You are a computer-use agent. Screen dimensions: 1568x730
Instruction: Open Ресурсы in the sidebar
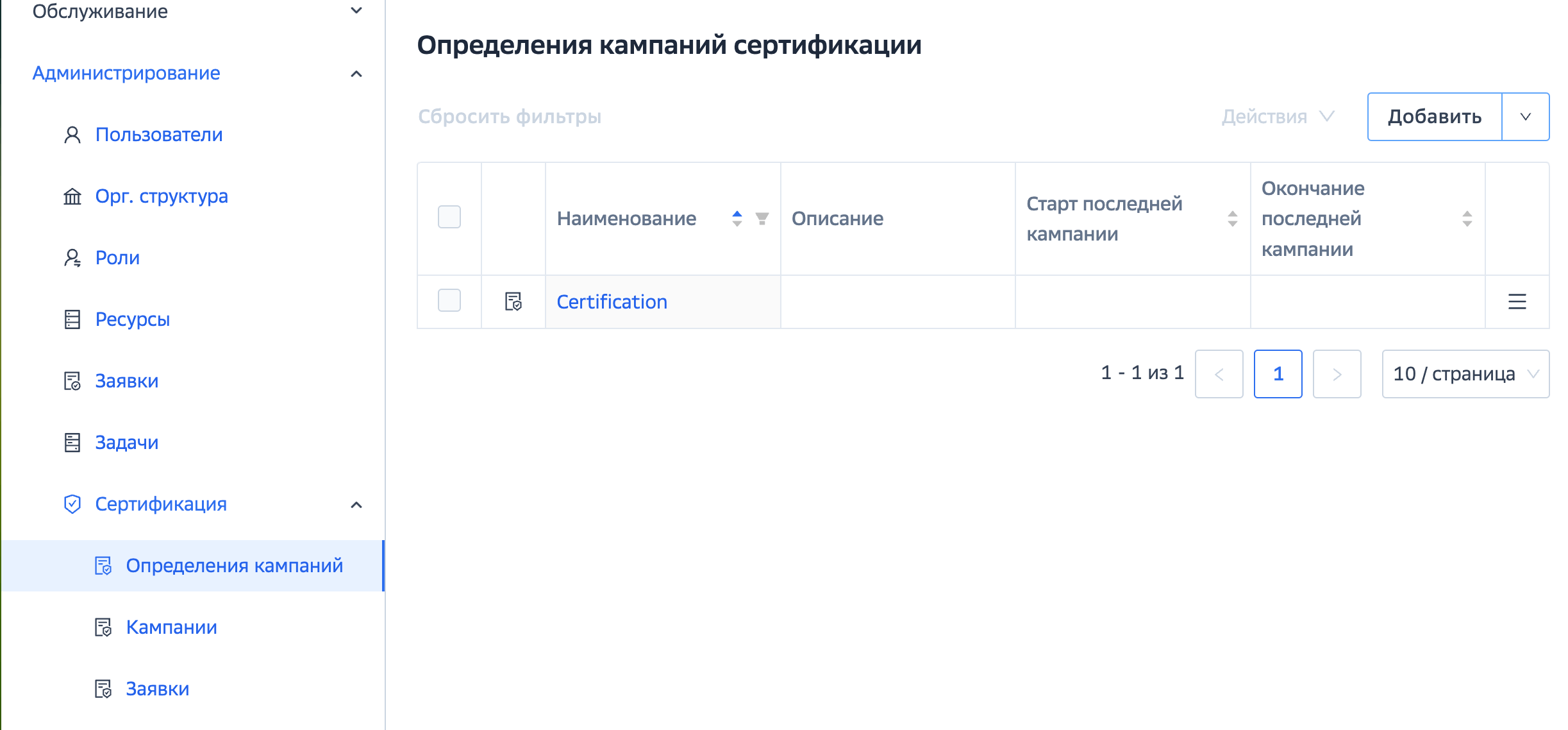coord(133,319)
